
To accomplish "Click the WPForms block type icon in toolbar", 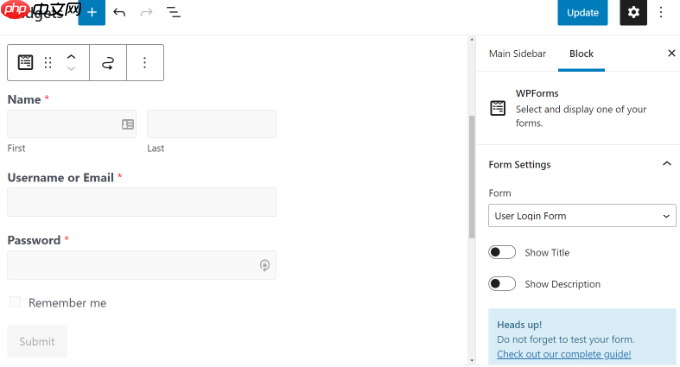I will pyautogui.click(x=25, y=62).
